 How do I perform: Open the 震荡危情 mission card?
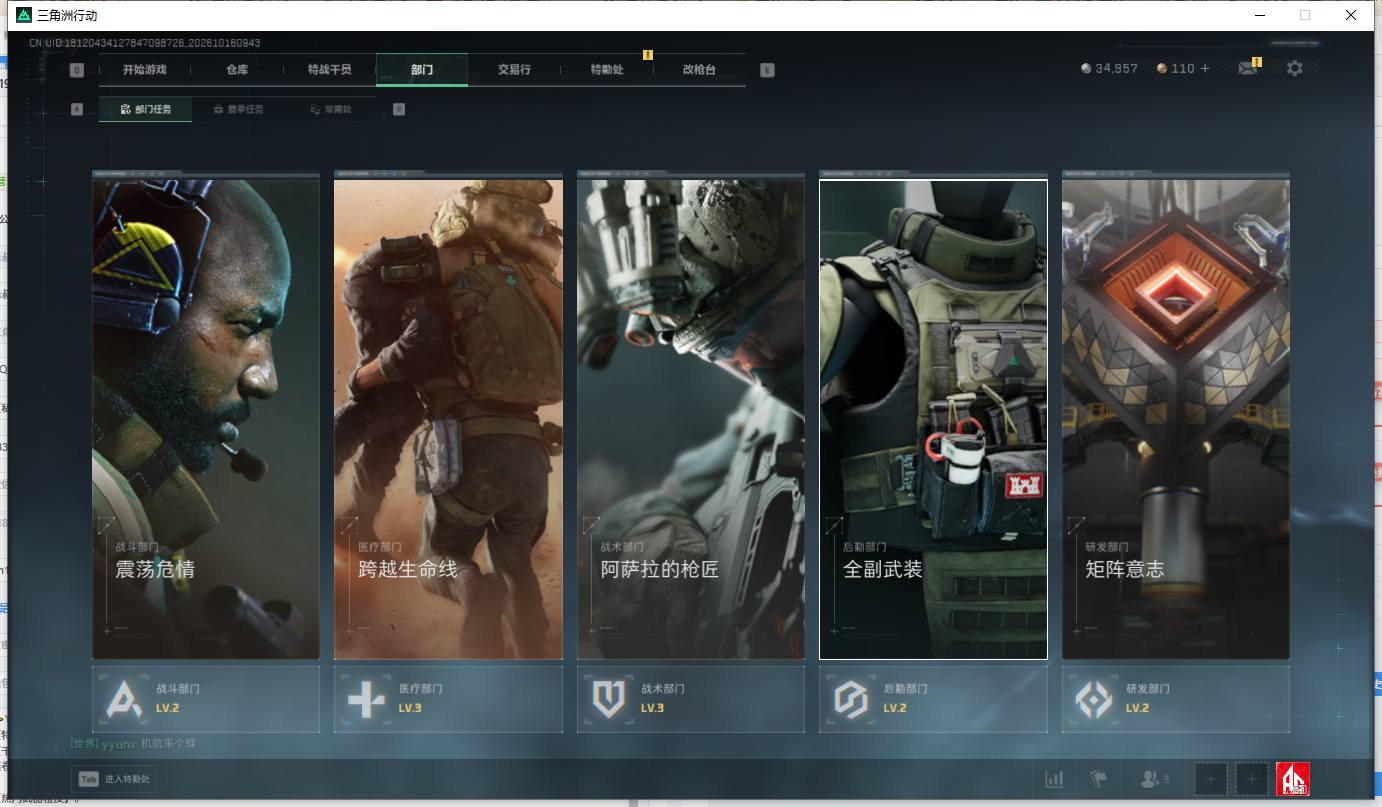click(206, 419)
